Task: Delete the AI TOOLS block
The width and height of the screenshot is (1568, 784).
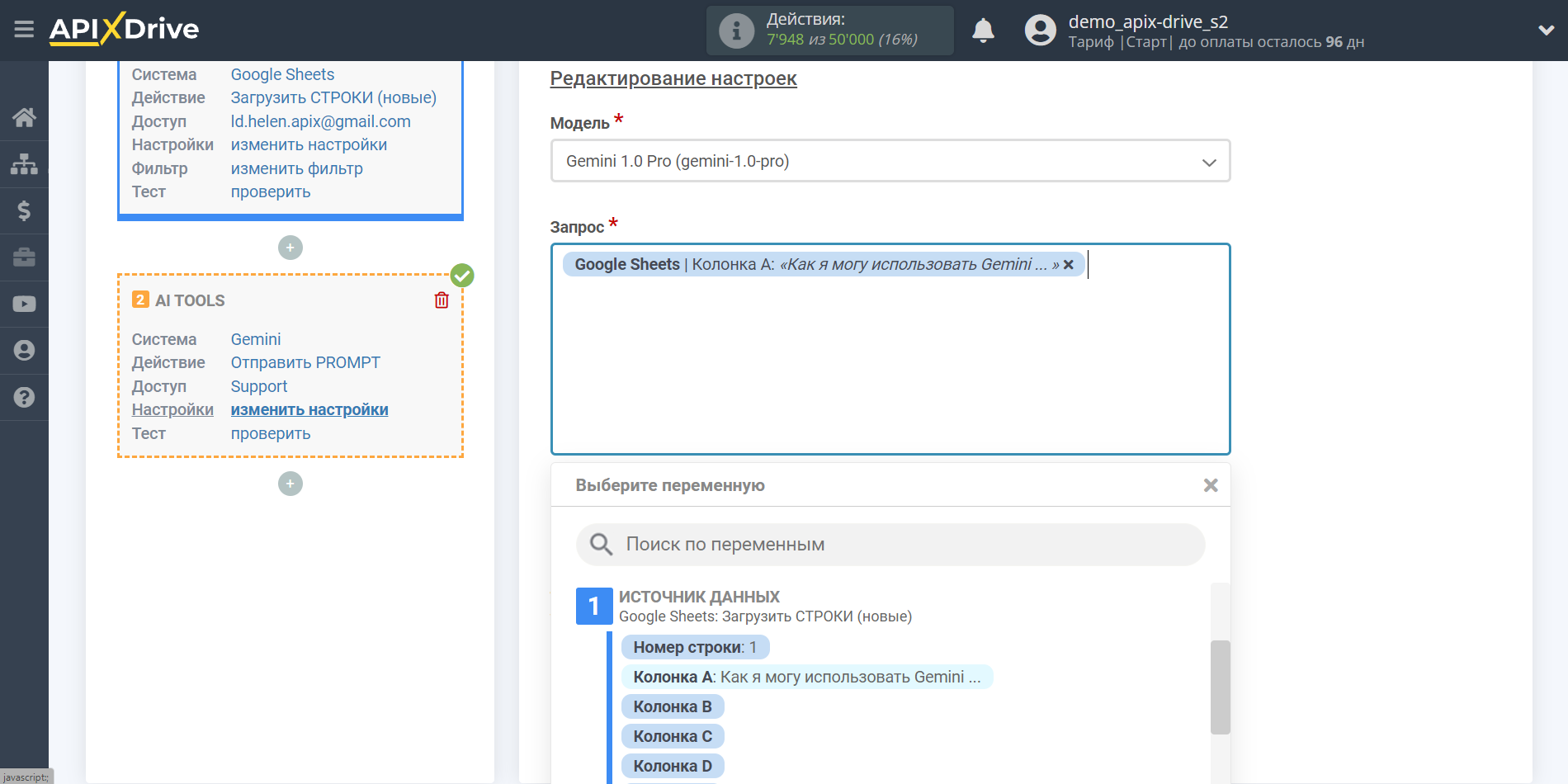Action: [442, 300]
